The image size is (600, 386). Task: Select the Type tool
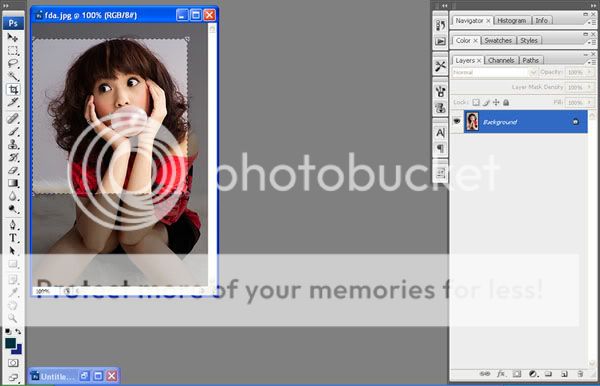(x=13, y=238)
